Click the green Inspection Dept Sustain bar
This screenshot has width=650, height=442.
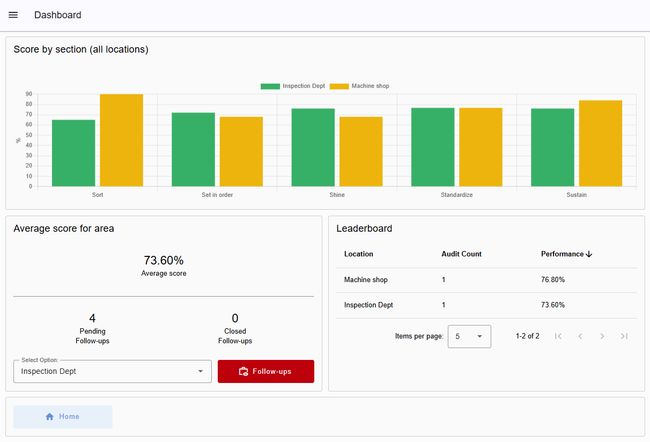tap(552, 147)
